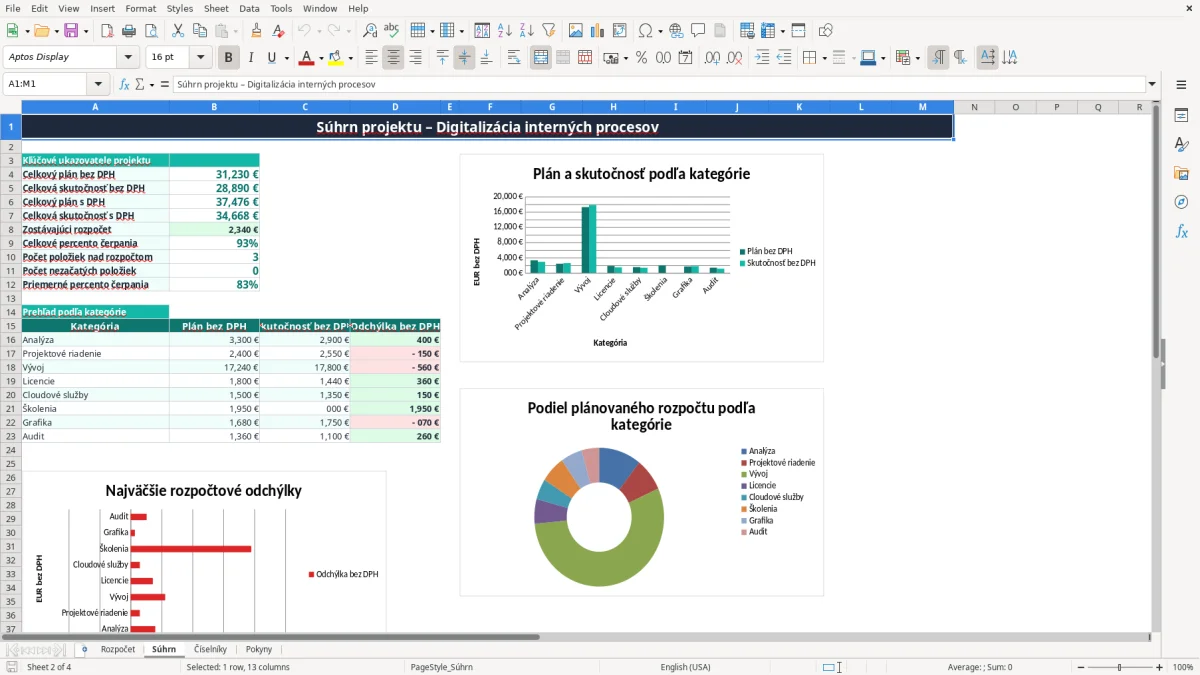Toggle Align Left for the cell

[x=371, y=57]
